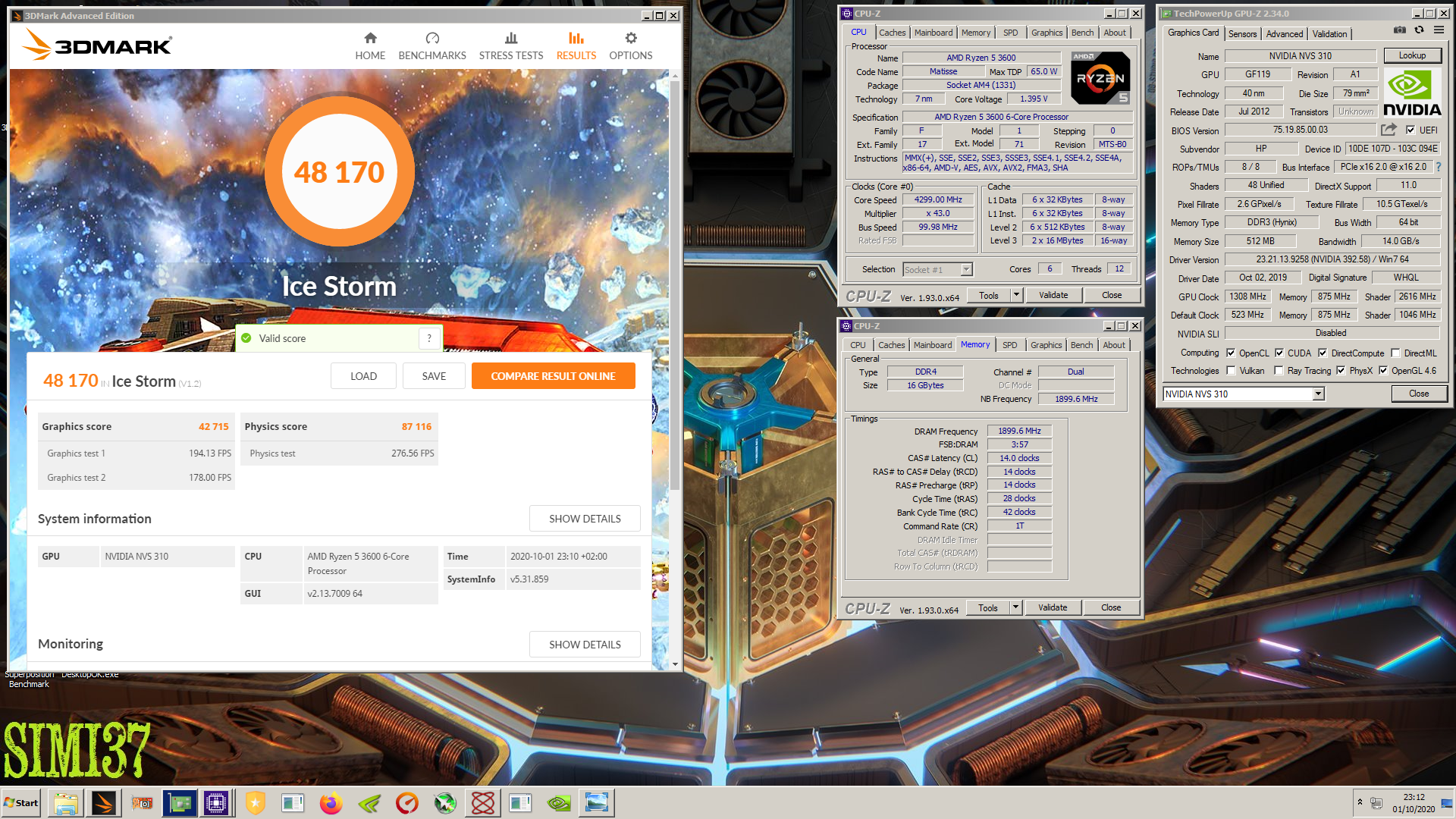Image resolution: width=1456 pixels, height=819 pixels.
Task: Toggle the OpenGL 4.6 checkbox
Action: [1383, 371]
